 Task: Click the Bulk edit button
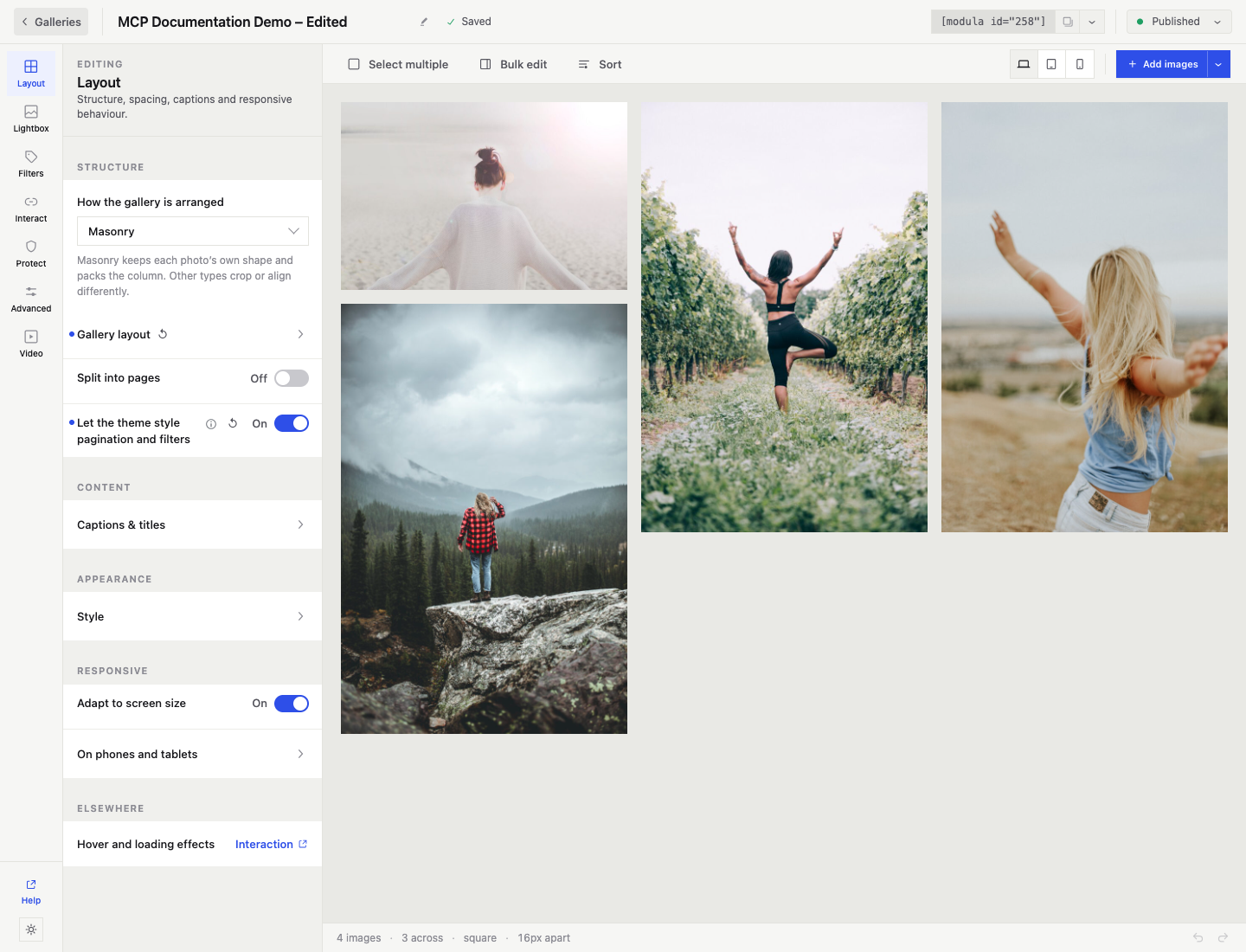click(514, 64)
